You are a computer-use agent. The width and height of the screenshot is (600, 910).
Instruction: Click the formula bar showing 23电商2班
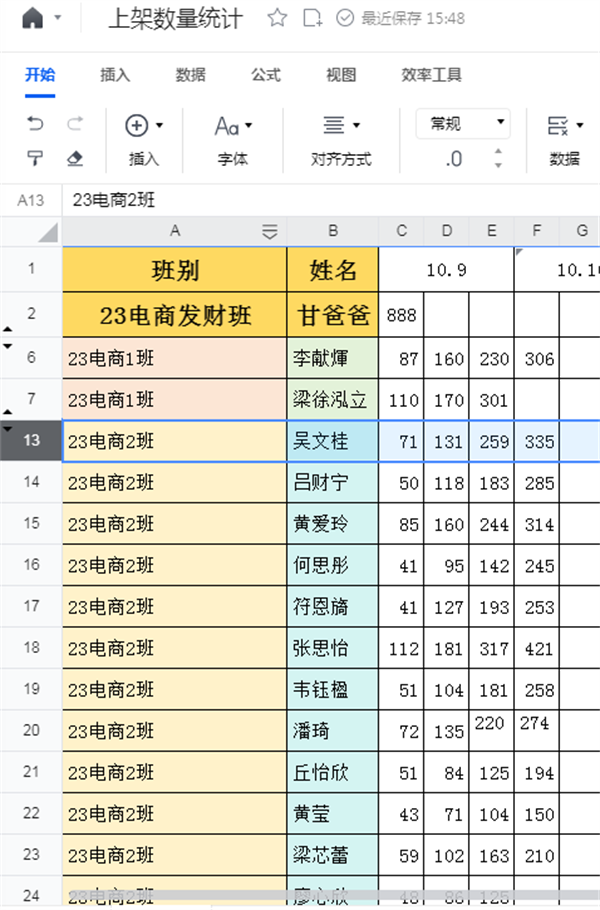(331, 201)
